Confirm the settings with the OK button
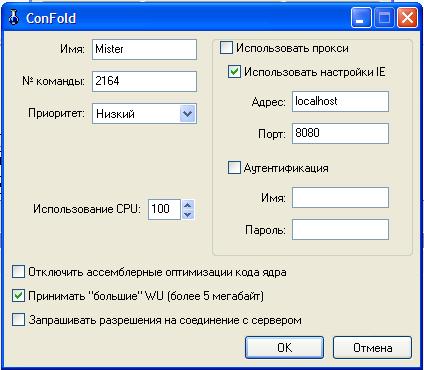 click(284, 348)
